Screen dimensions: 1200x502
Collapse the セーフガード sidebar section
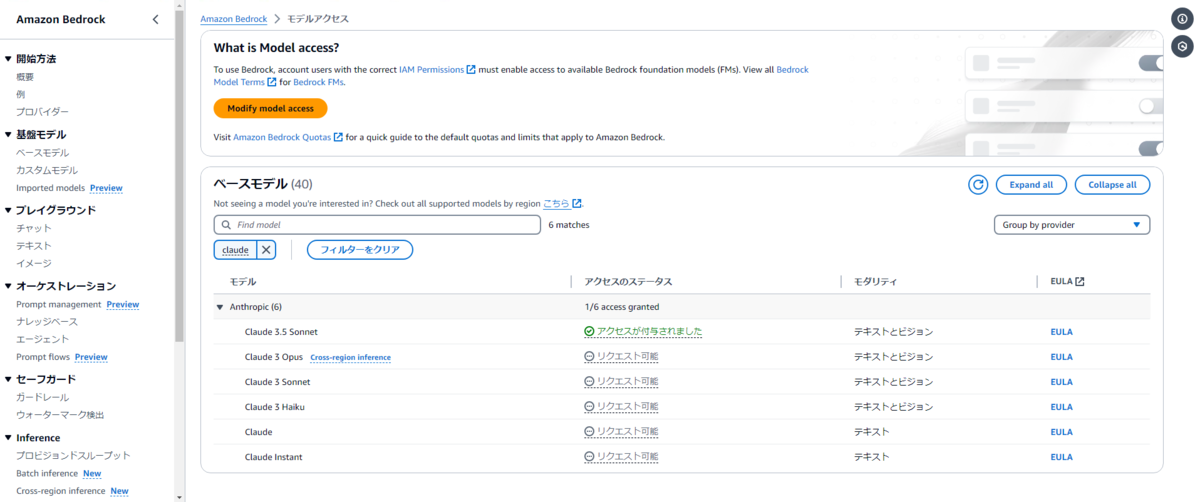(8, 379)
